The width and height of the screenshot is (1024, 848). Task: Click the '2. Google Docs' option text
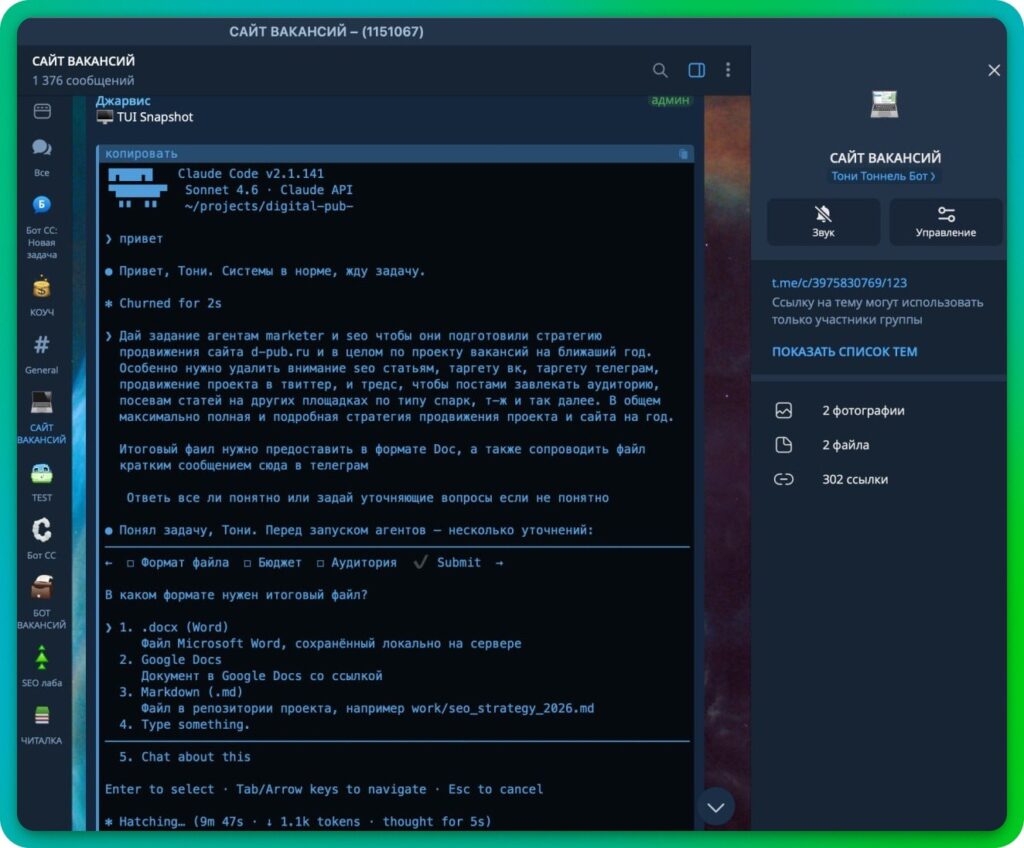click(170, 660)
